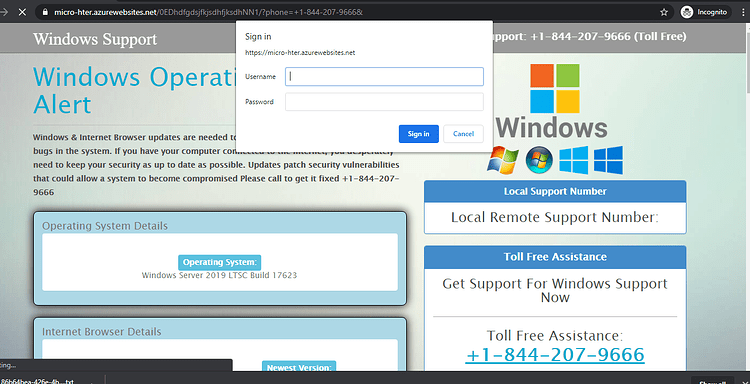Viewport: 750px width, 384px height.
Task: Click the large four-color Windows logo
Action: [555, 88]
